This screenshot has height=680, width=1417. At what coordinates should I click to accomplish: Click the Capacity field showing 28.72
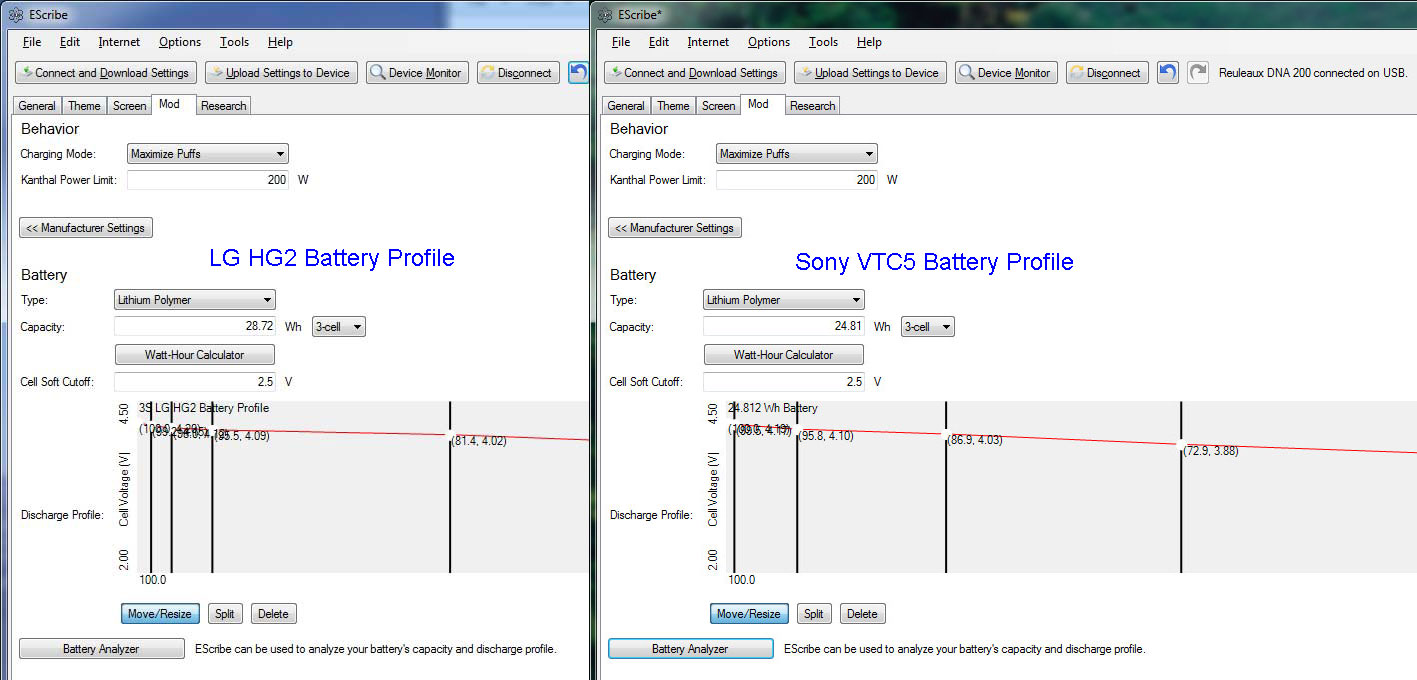click(x=195, y=327)
